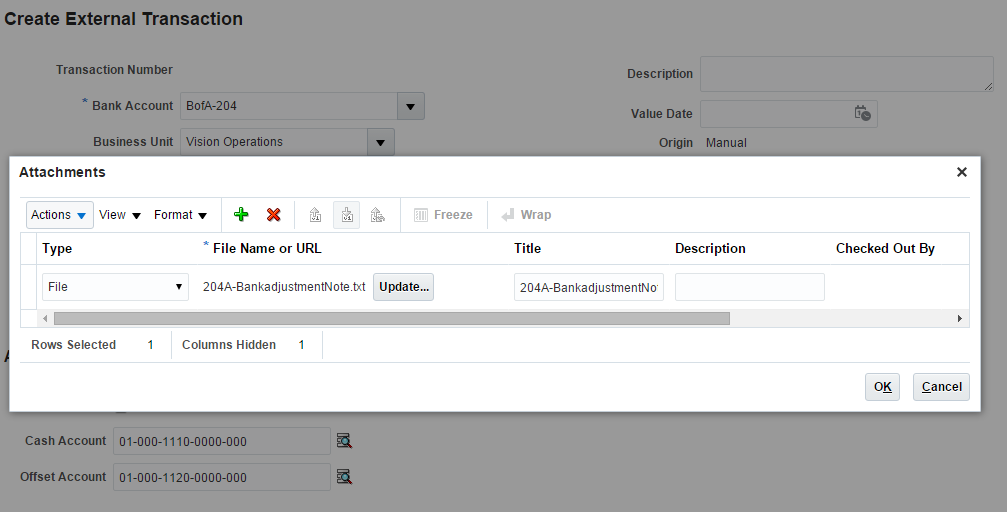1007x512 pixels.
Task: Delete the selected attachment with red X
Action: click(x=273, y=215)
